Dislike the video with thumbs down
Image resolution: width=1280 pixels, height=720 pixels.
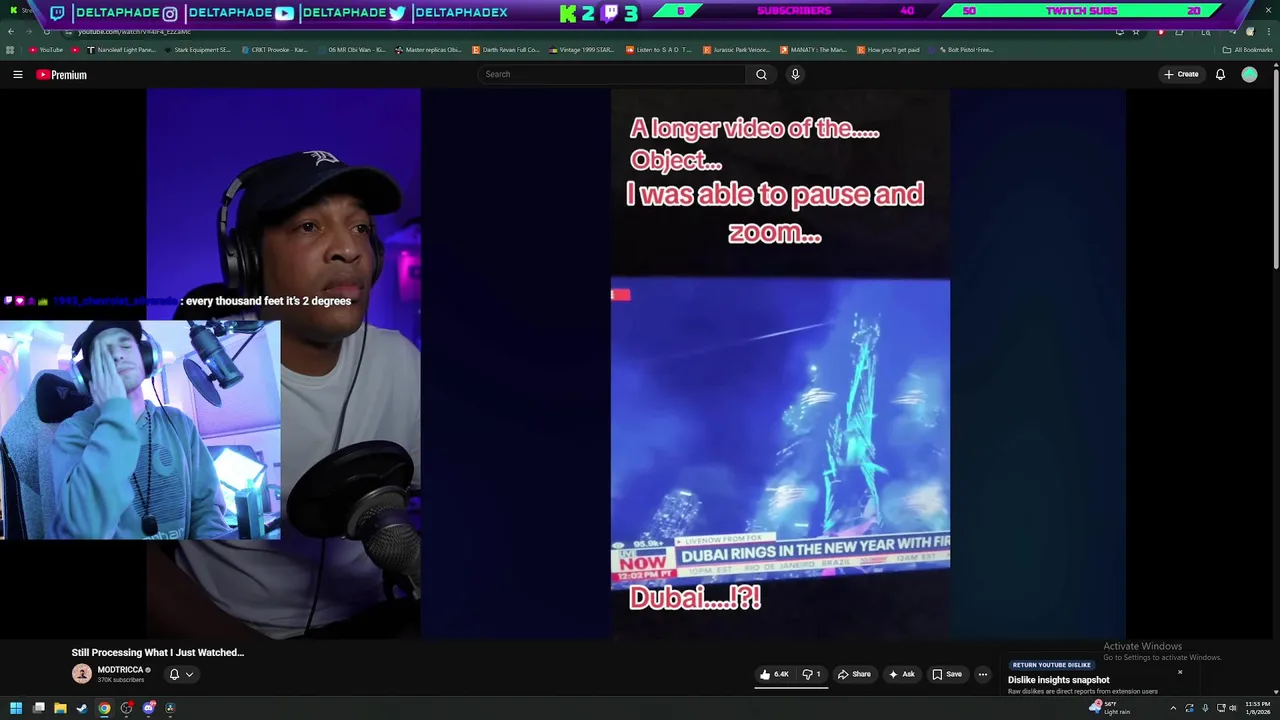811,674
